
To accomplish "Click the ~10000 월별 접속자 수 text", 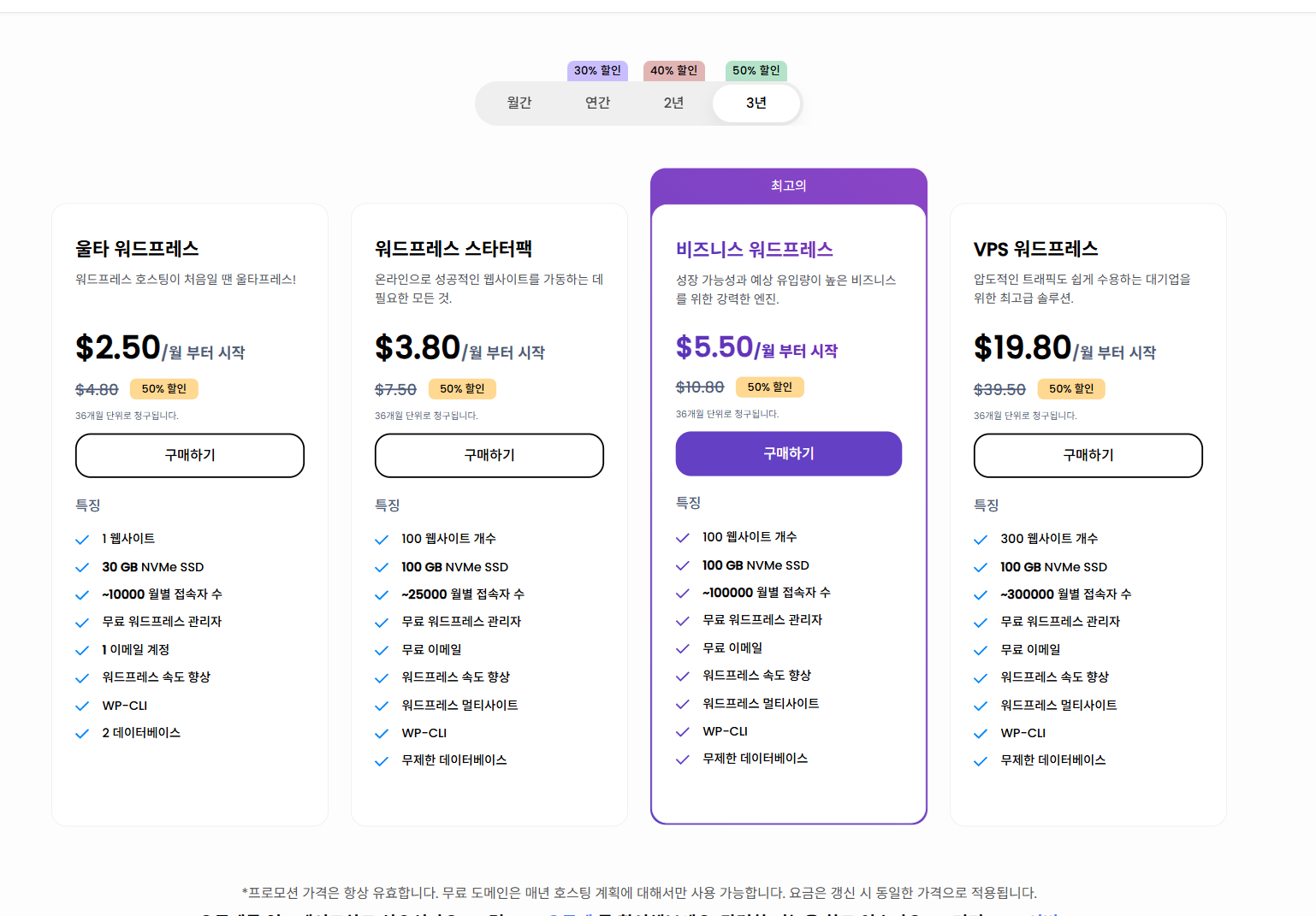I will click(162, 594).
